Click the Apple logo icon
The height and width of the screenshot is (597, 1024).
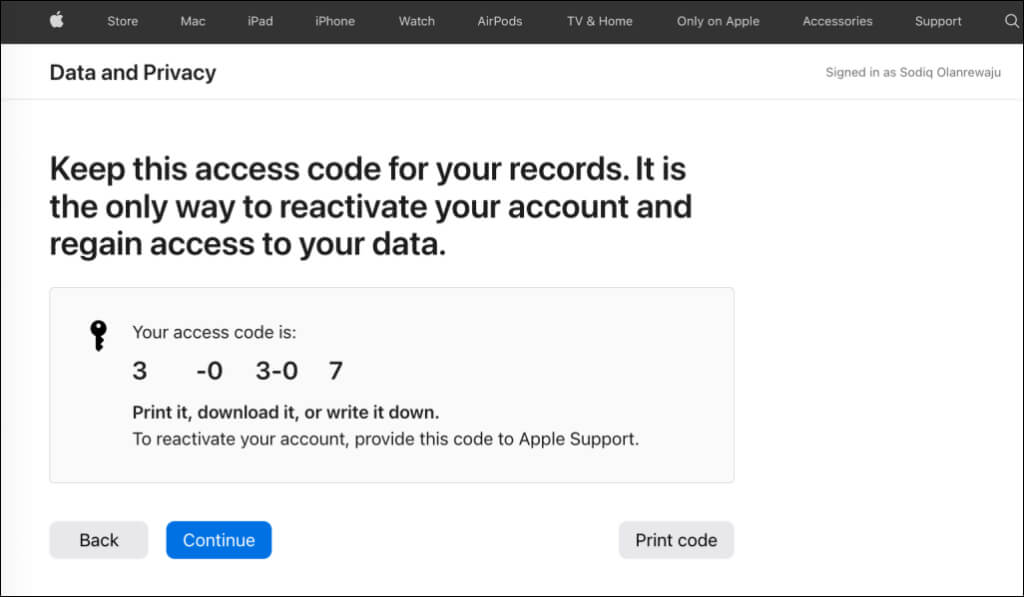coord(57,20)
